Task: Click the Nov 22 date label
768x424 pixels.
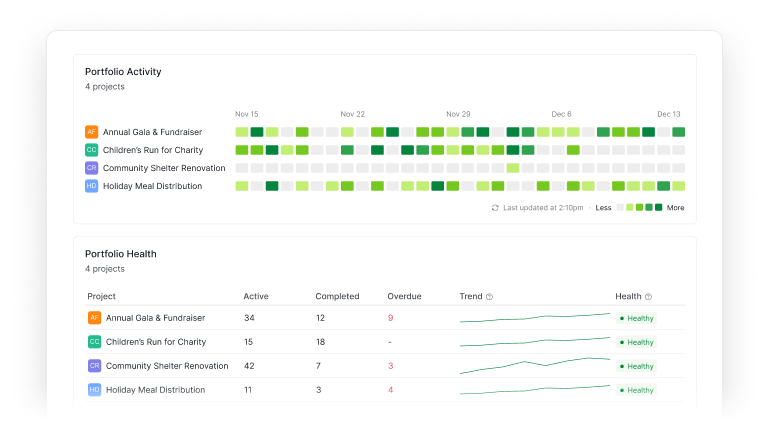Action: click(x=353, y=114)
